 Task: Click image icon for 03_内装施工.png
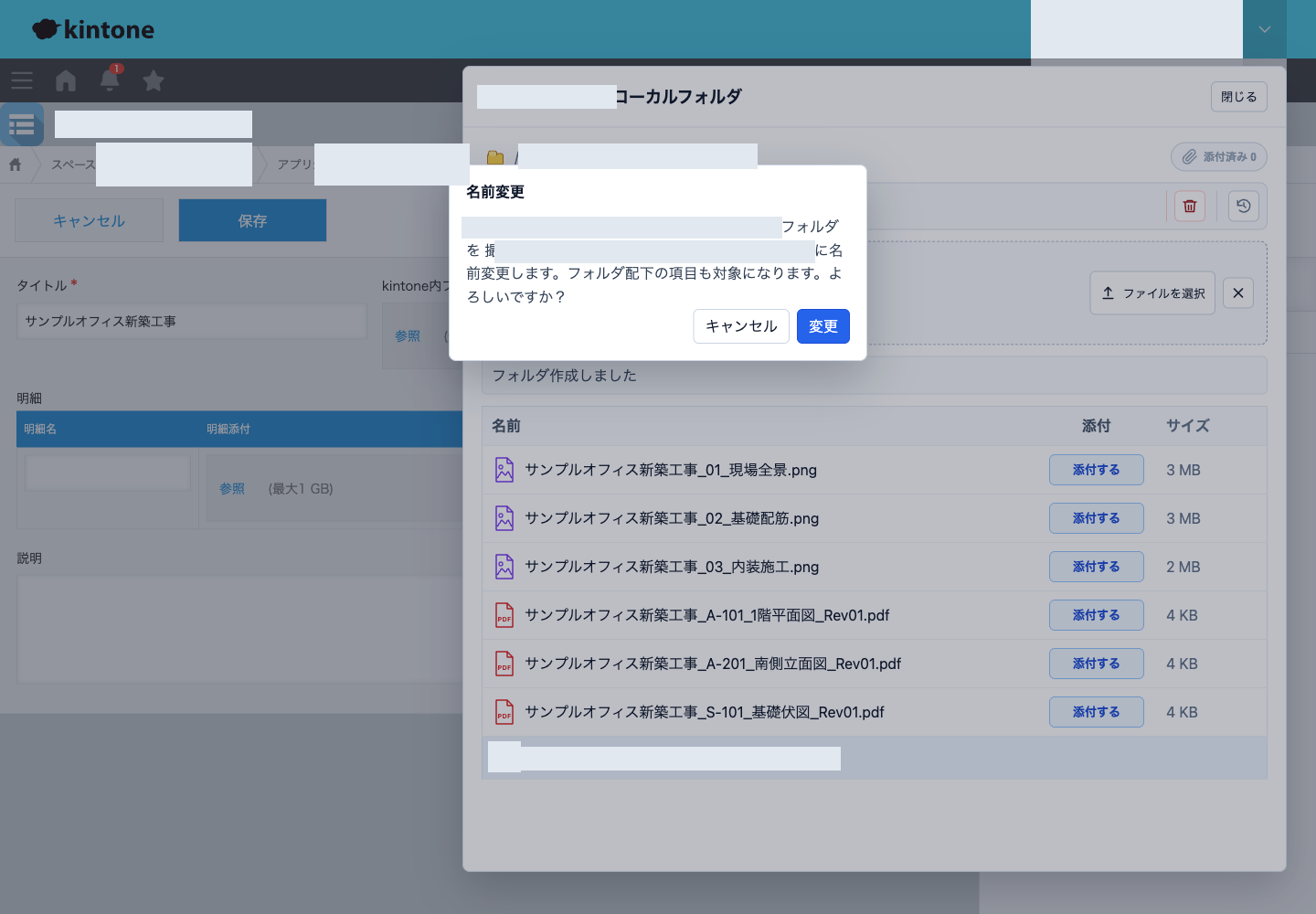tap(504, 567)
